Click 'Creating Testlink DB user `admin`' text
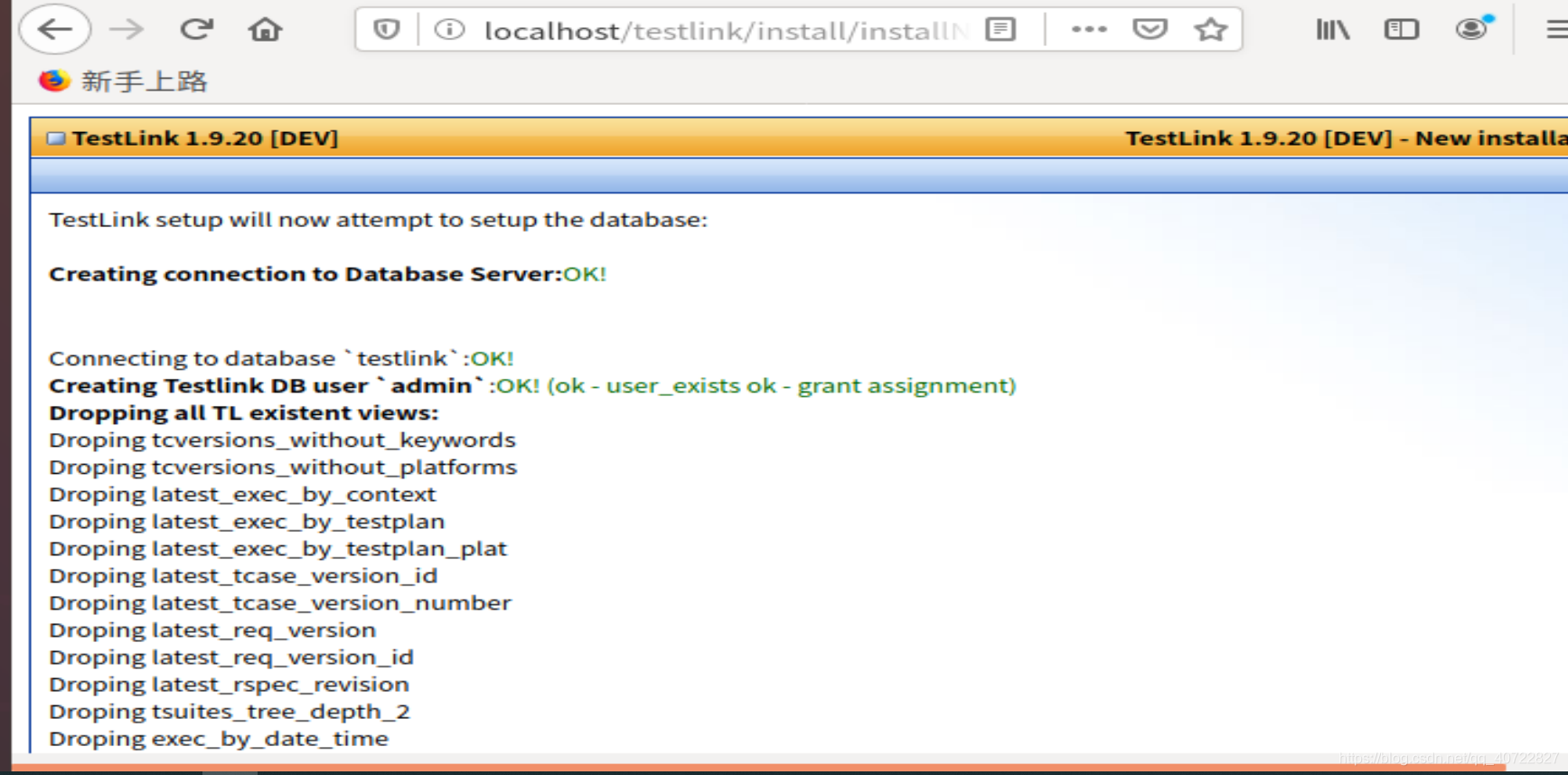The image size is (1568, 775). [x=267, y=386]
